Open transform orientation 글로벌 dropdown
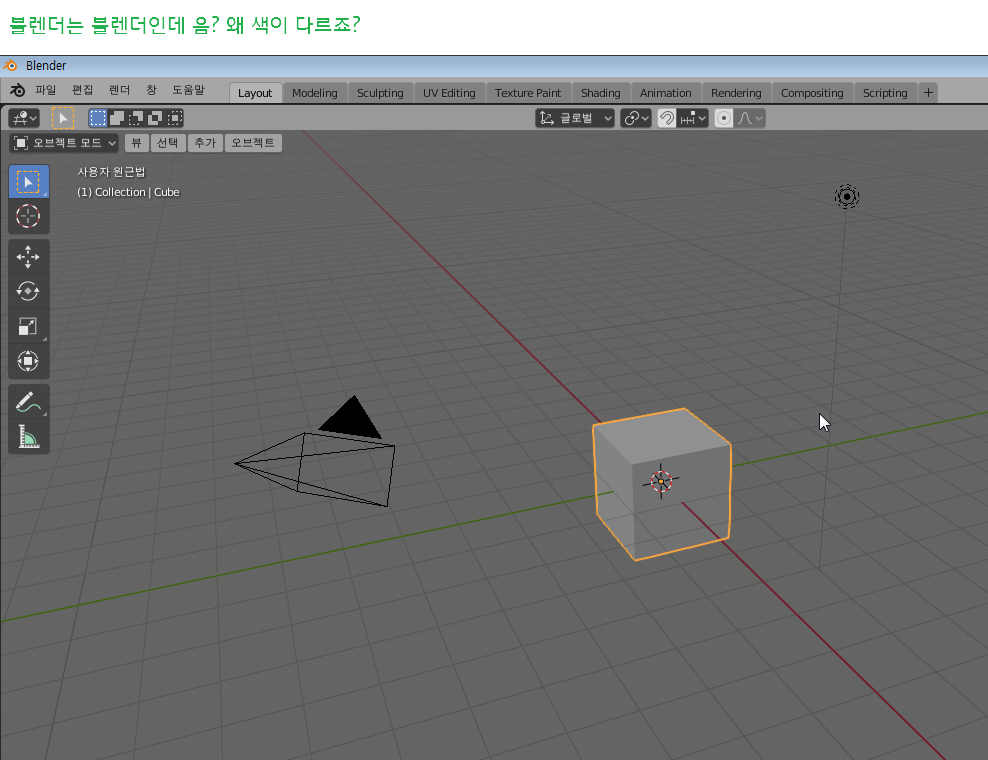Viewport: 988px width, 760px height. 575,118
